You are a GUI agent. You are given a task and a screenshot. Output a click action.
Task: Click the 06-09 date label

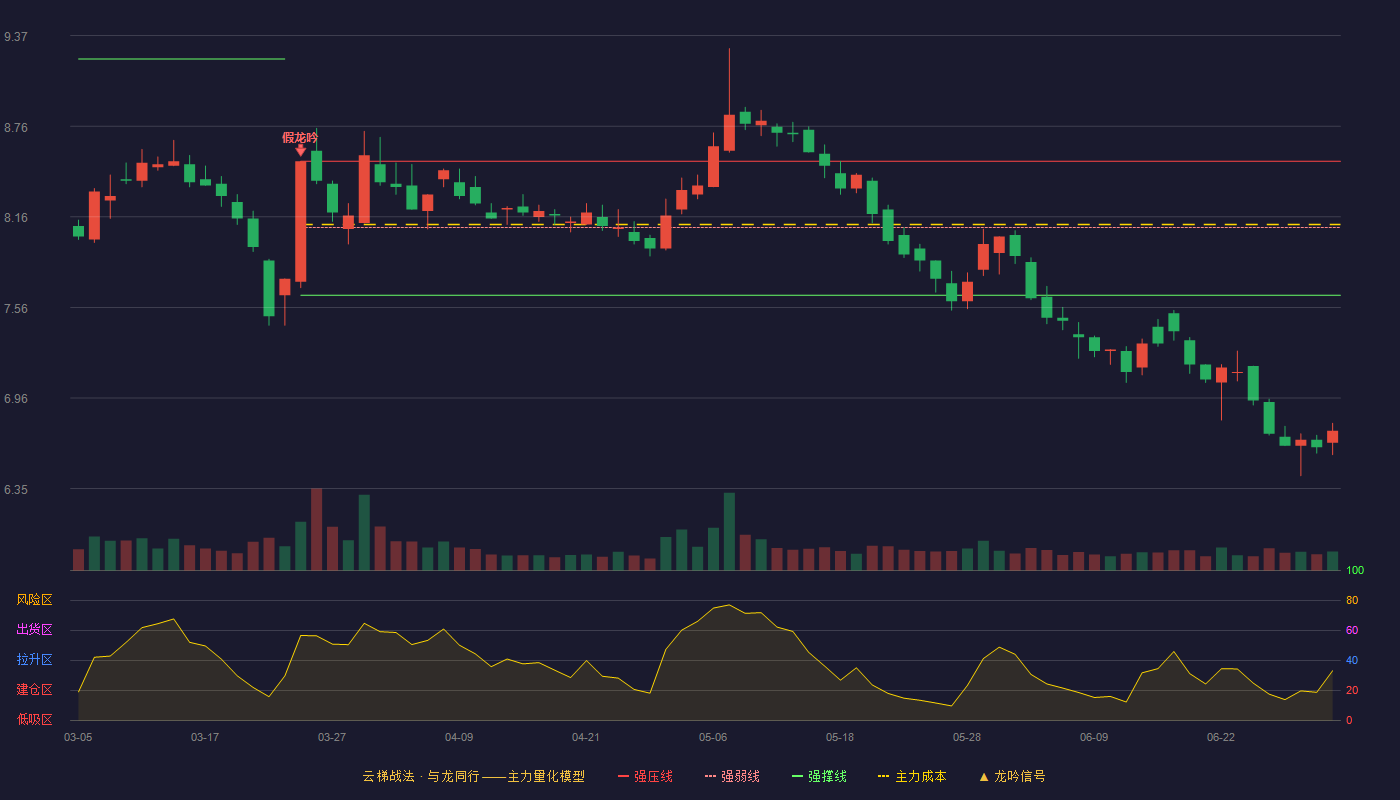point(1094,738)
